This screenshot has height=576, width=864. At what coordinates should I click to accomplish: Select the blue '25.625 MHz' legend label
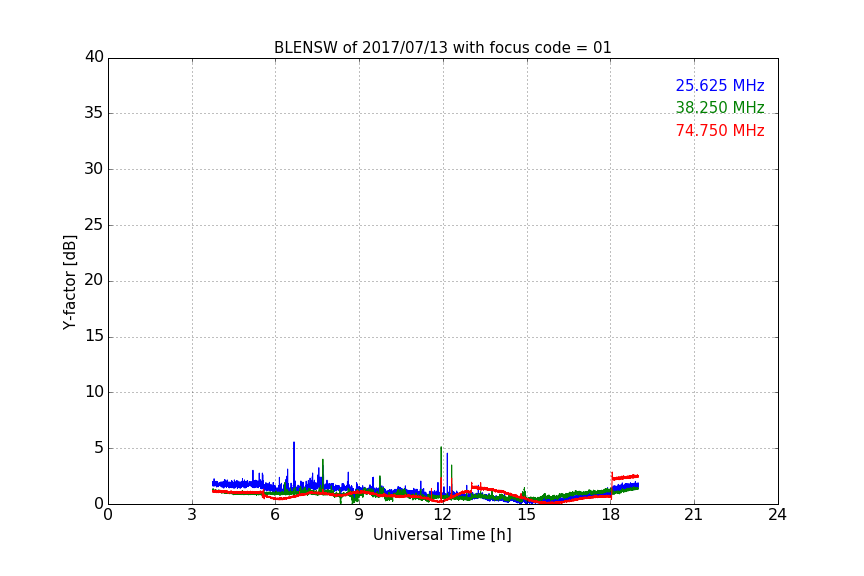tap(720, 85)
